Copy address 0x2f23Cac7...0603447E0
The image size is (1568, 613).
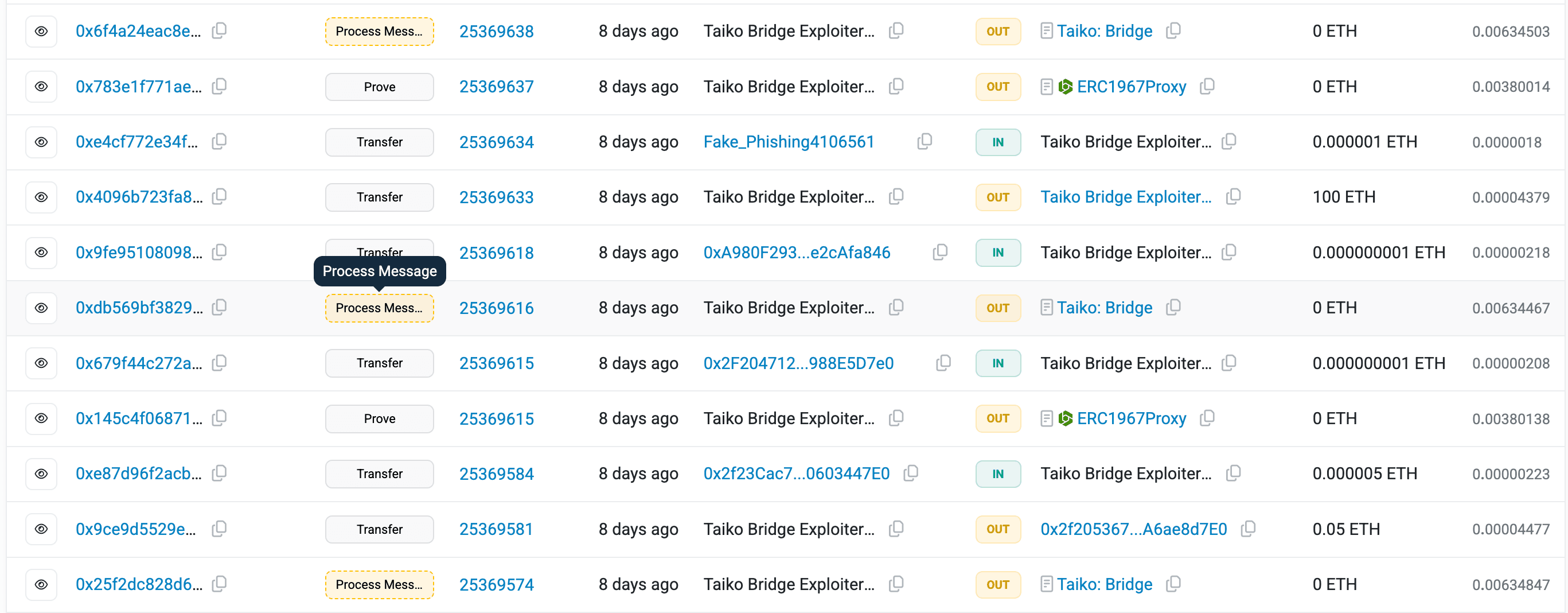[x=911, y=473]
